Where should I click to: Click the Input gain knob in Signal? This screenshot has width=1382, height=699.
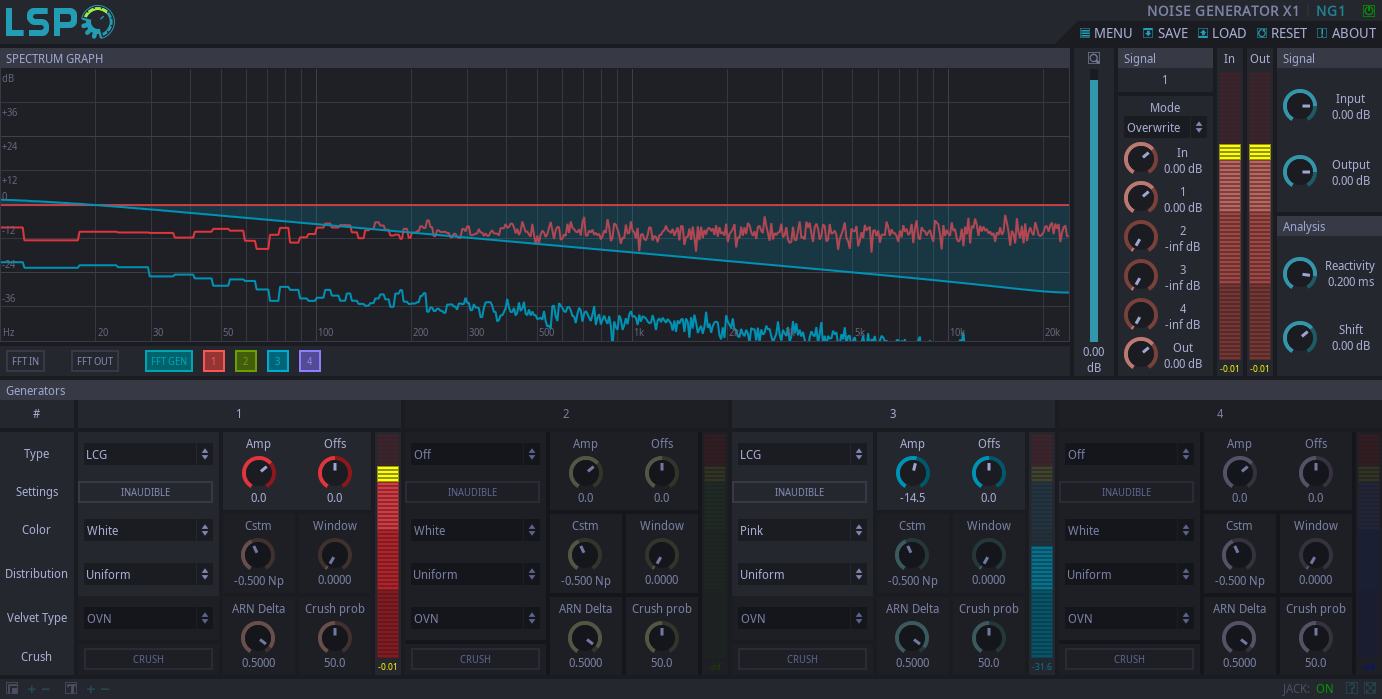(x=1300, y=106)
